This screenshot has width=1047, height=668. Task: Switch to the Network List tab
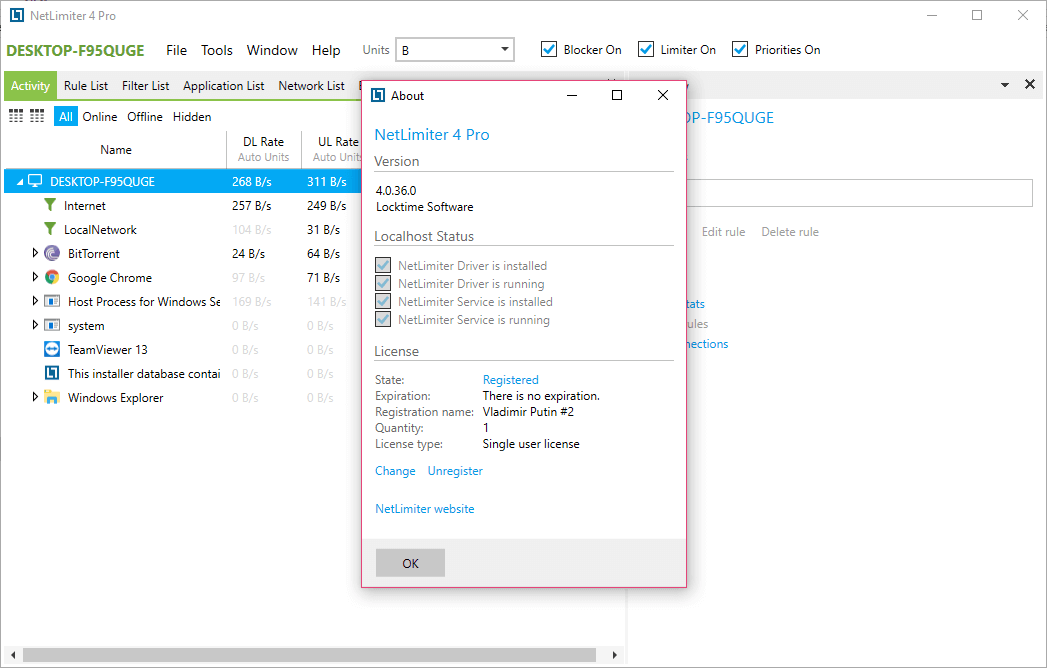point(311,86)
